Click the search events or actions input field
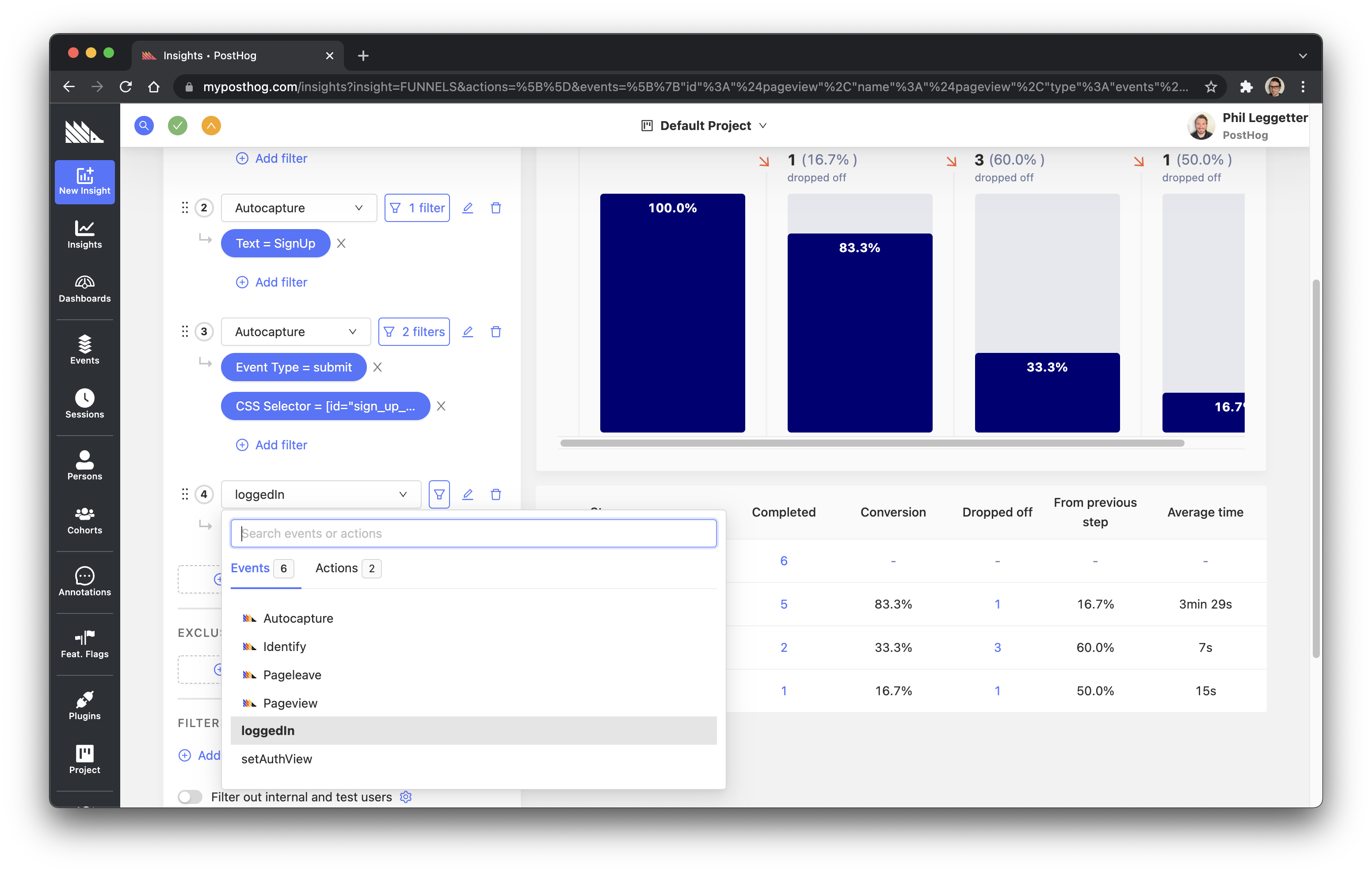Screen dimensions: 1372x873 (x=473, y=533)
